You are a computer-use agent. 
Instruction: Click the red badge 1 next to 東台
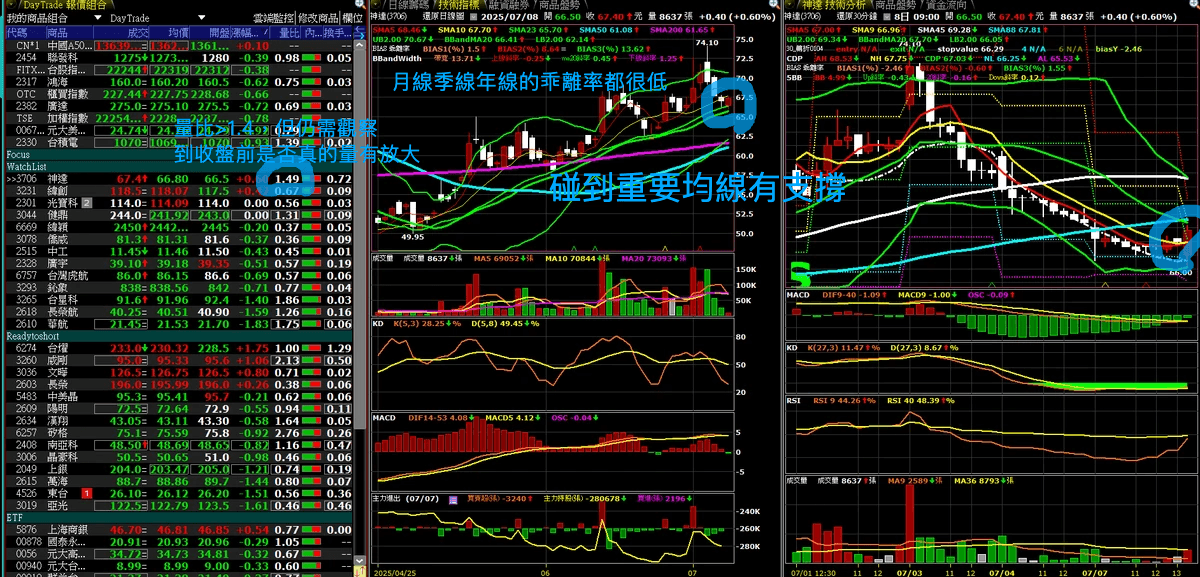pyautogui.click(x=87, y=493)
